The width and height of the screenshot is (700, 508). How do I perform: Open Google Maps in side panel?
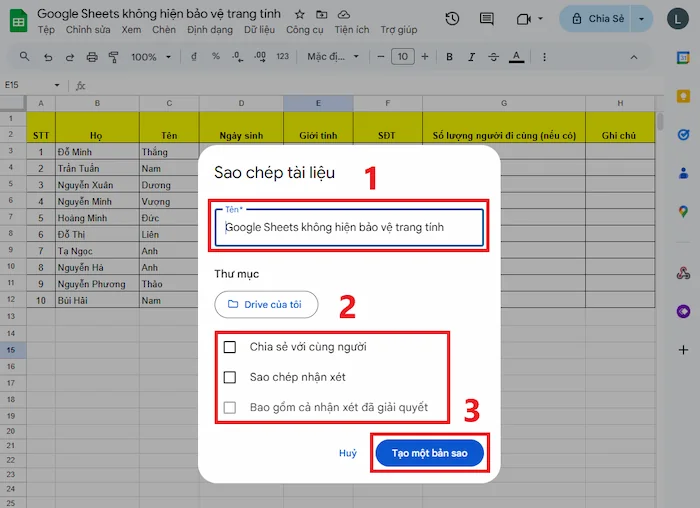(x=683, y=211)
